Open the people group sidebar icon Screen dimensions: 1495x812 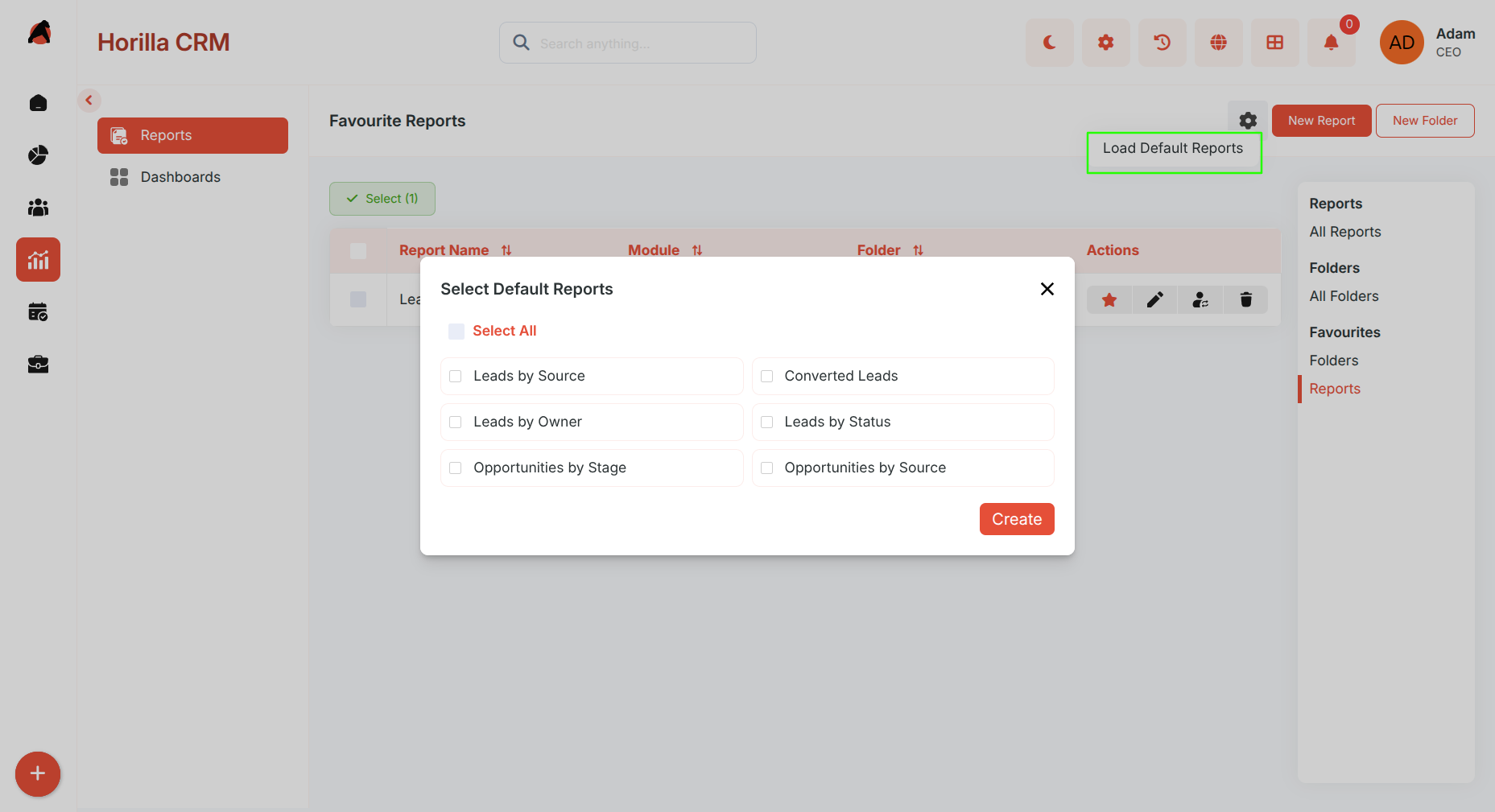(38, 208)
